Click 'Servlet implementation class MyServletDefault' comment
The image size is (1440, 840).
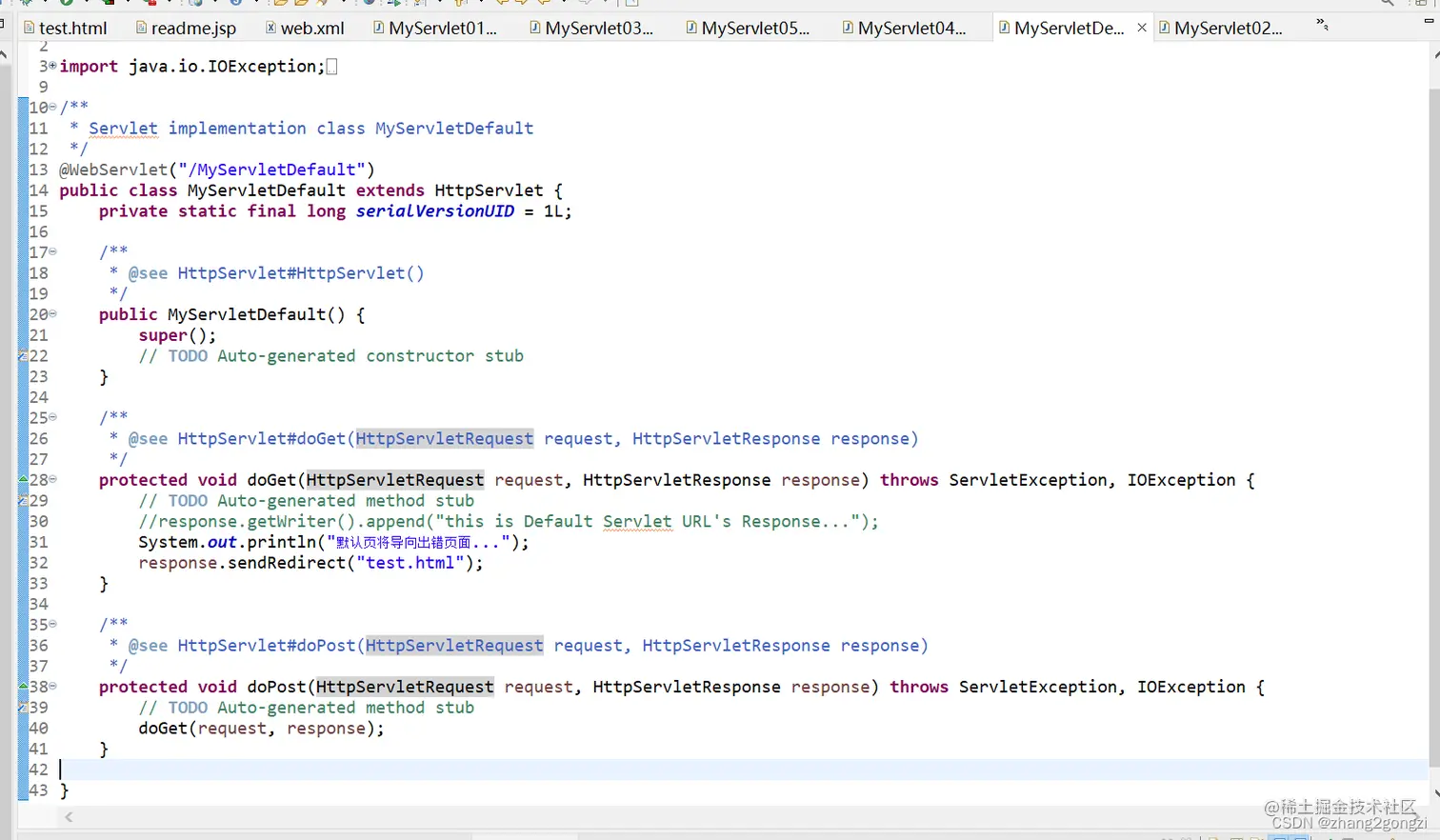click(311, 129)
